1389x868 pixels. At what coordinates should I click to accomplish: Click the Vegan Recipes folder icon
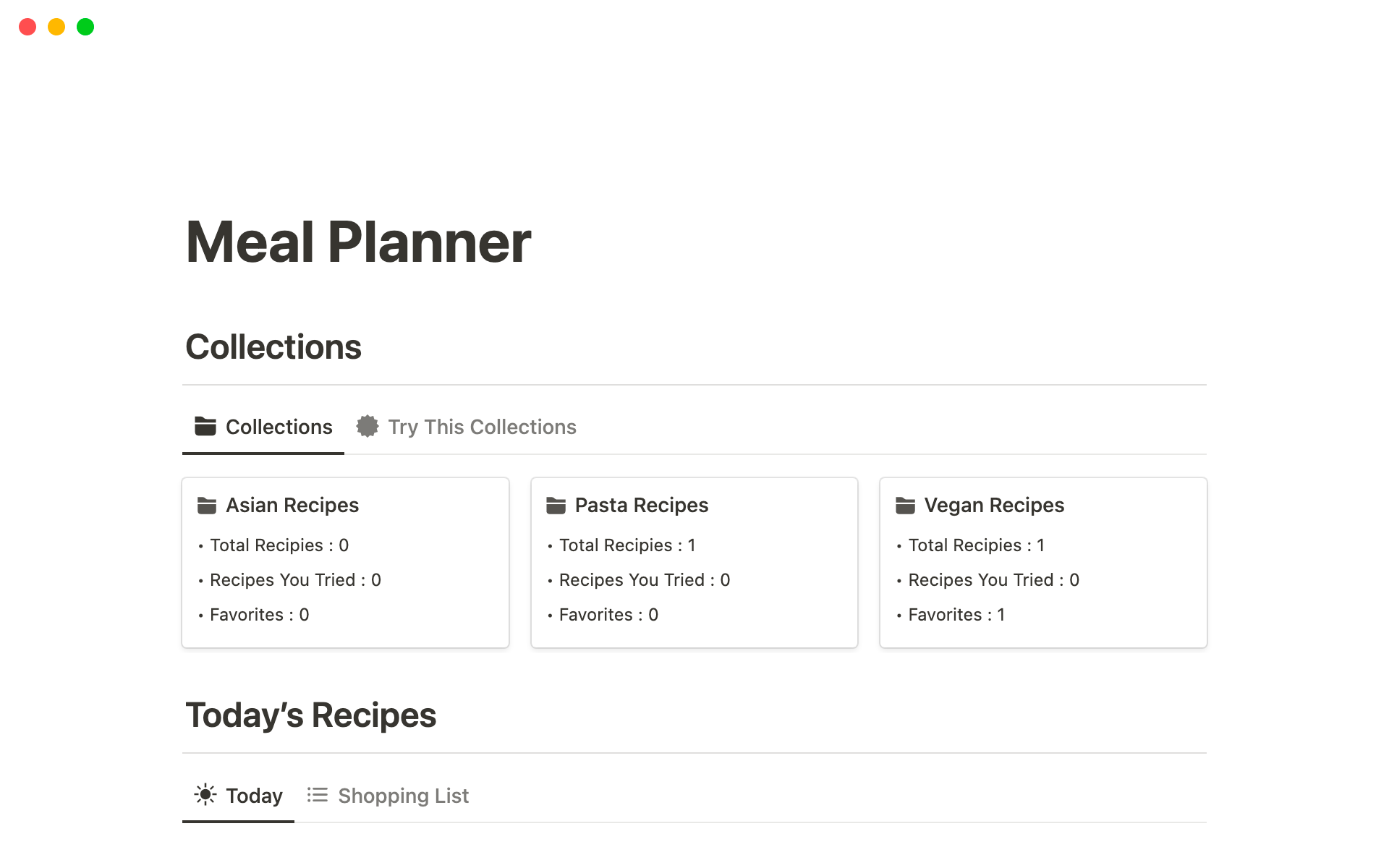pyautogui.click(x=905, y=506)
